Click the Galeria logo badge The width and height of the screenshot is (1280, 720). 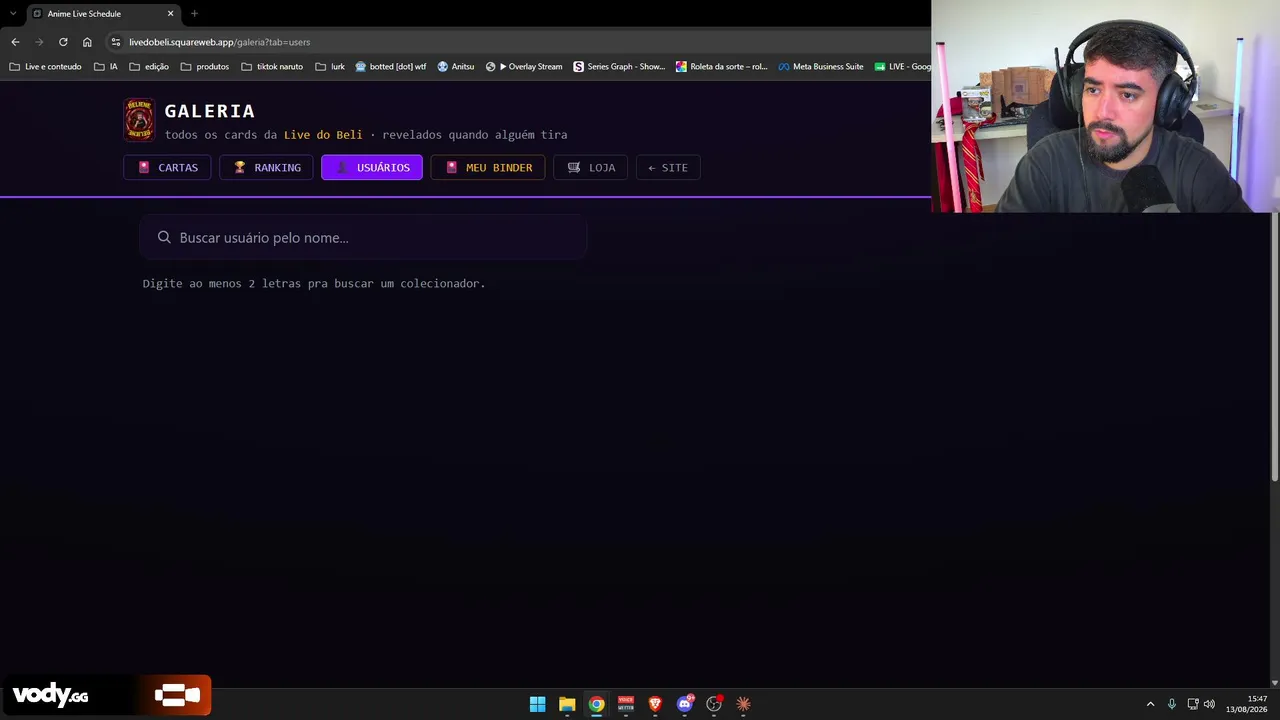tap(139, 120)
